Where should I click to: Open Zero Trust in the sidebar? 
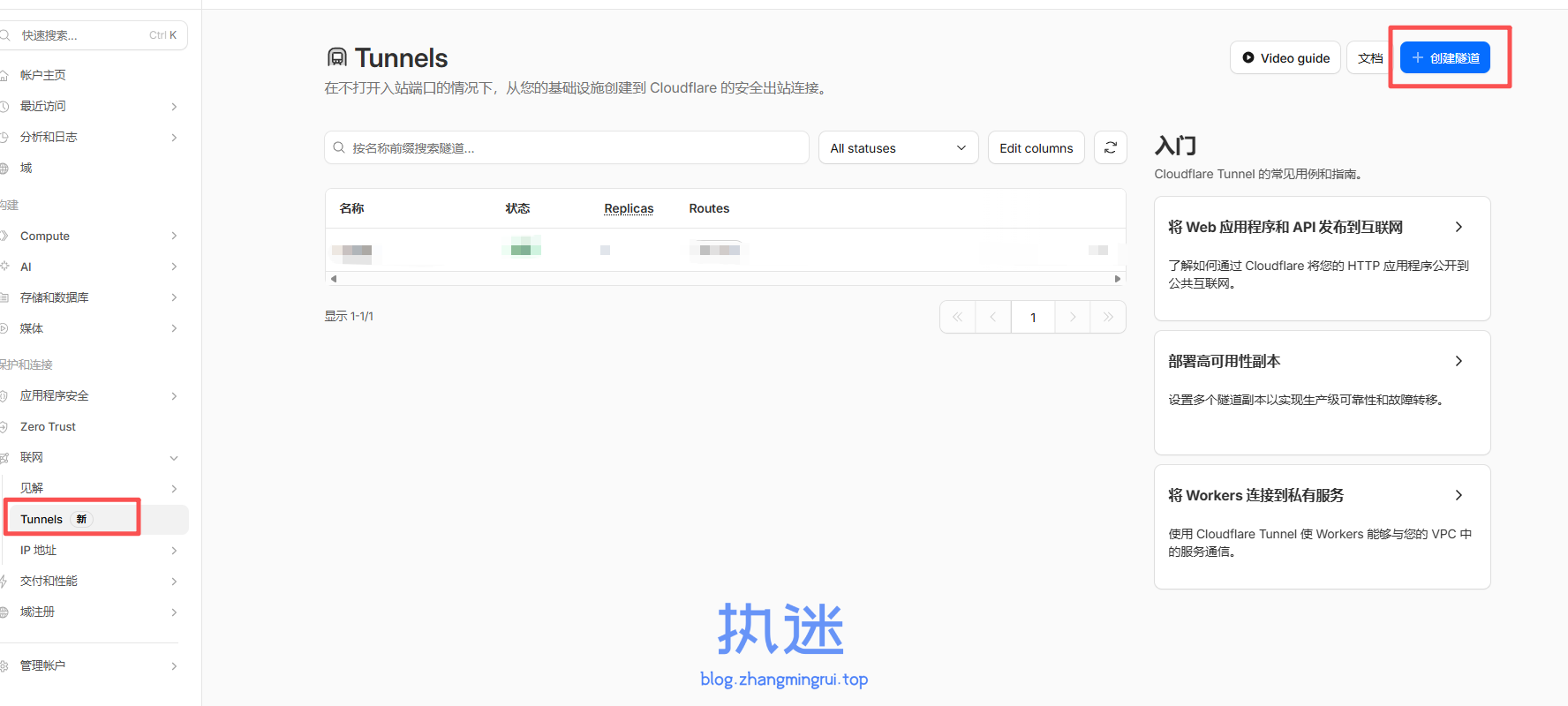pyautogui.click(x=48, y=426)
